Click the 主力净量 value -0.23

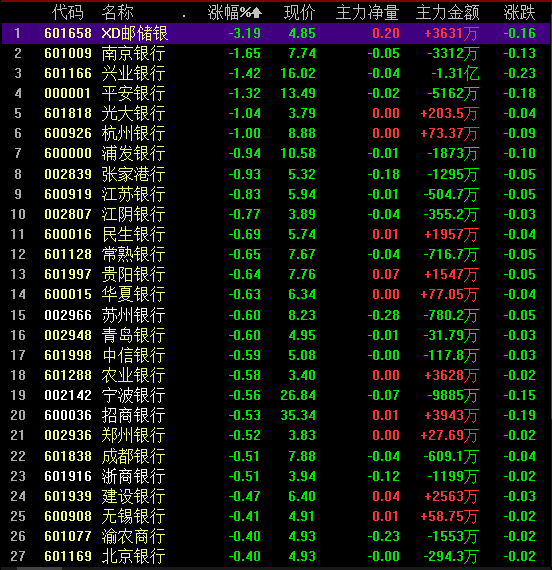click(384, 536)
